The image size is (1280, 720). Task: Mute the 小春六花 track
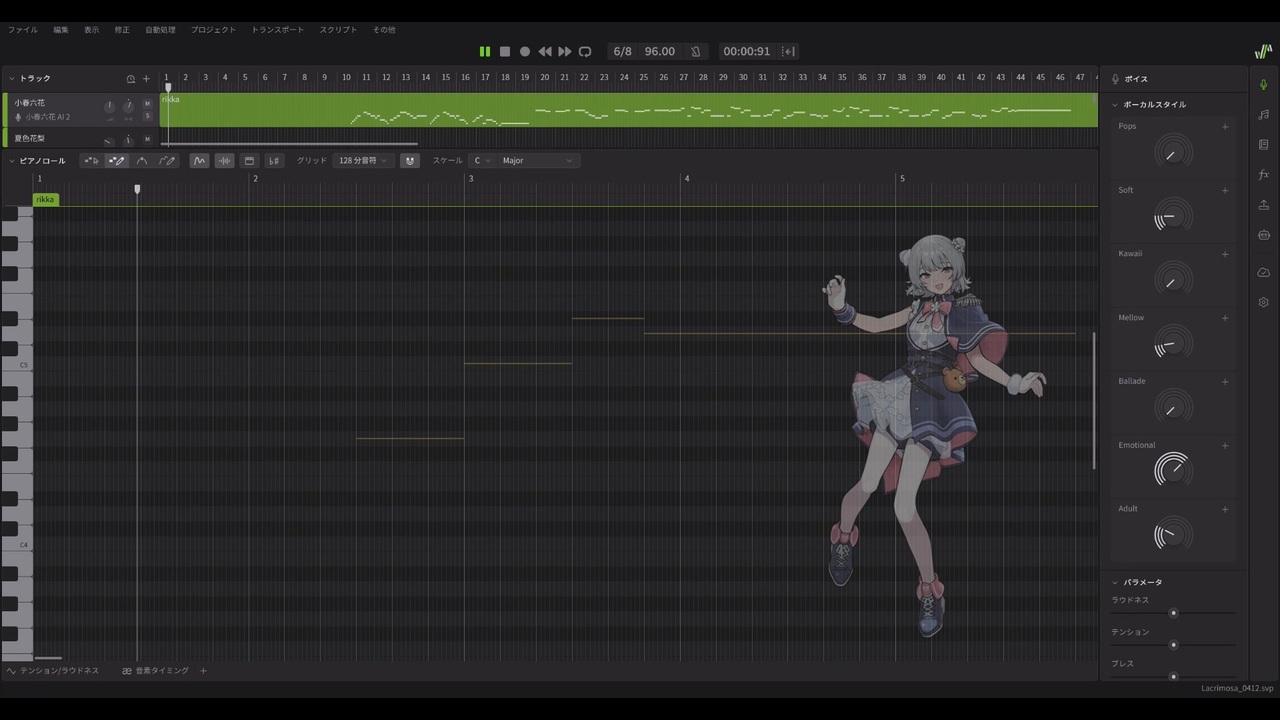tap(147, 103)
